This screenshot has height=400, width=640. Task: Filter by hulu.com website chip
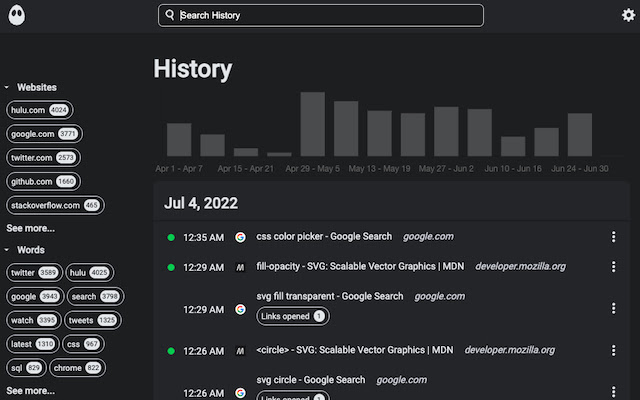40,110
